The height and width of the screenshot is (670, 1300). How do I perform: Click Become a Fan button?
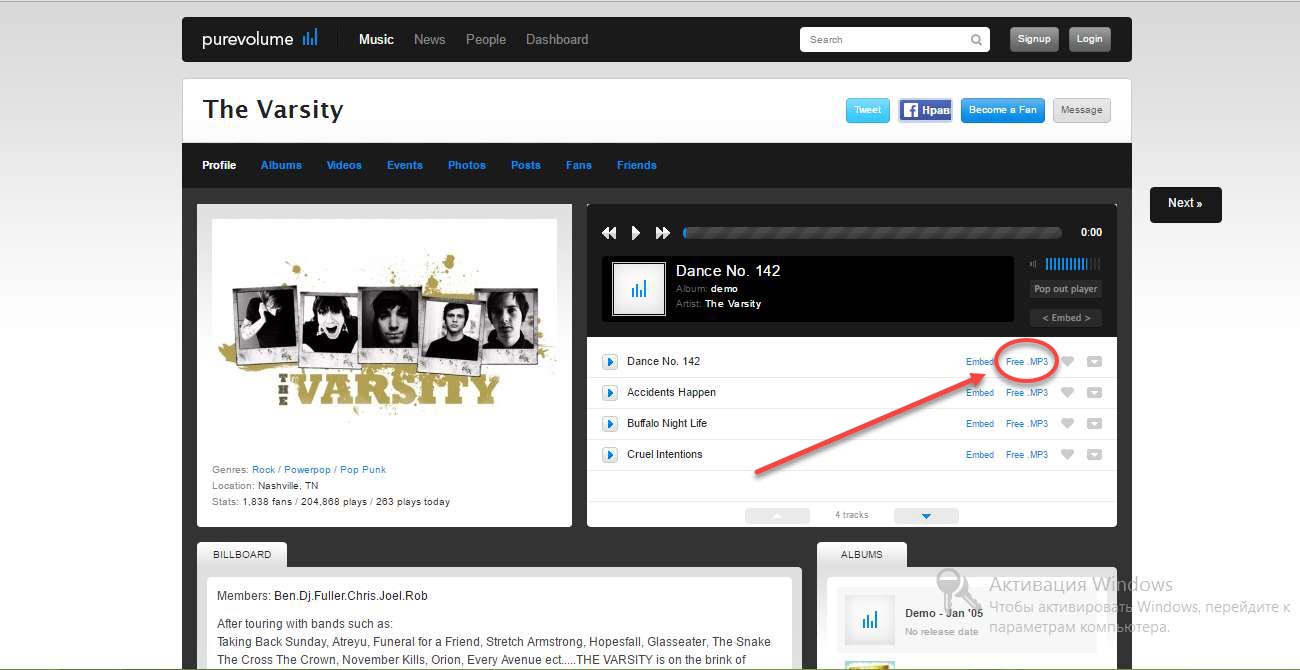(x=1003, y=110)
